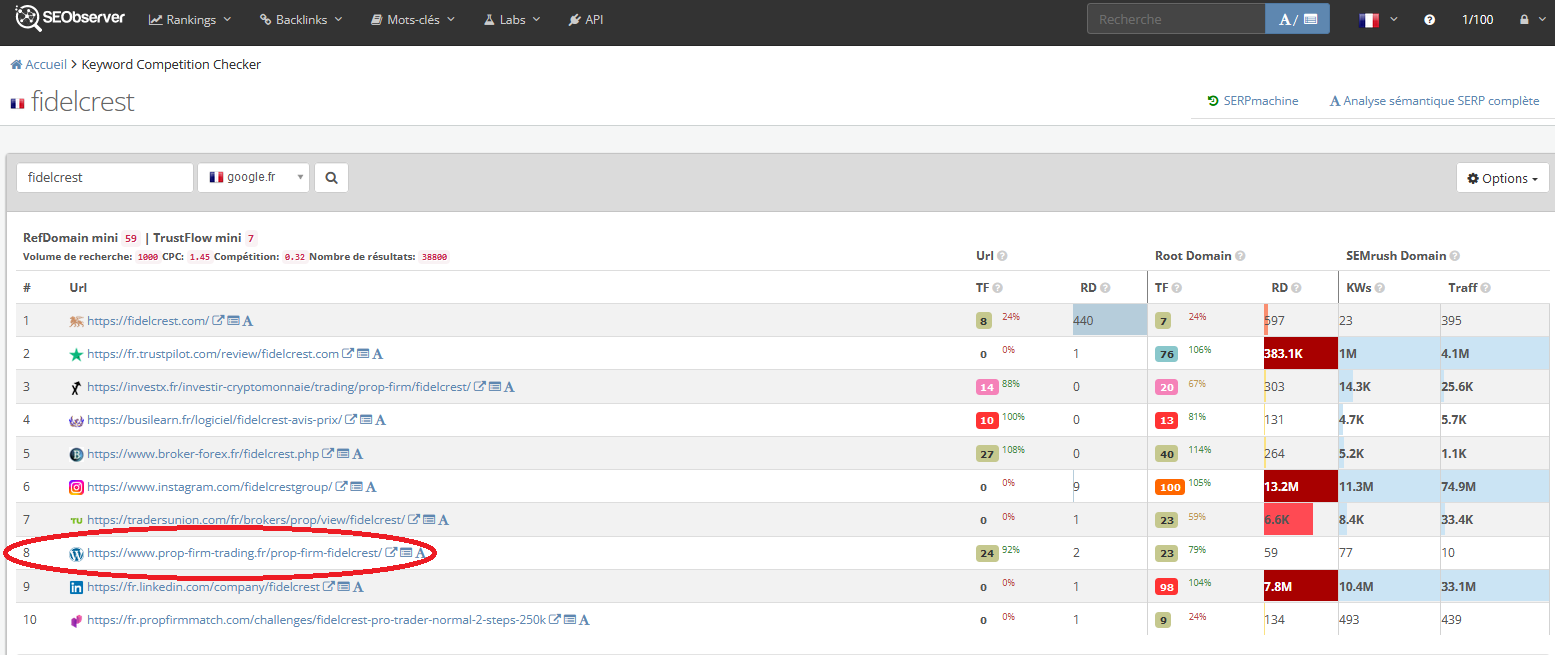Screen dimensions: 1555x655
Task: Open the external link icon for trustpilot row
Action: (348, 354)
